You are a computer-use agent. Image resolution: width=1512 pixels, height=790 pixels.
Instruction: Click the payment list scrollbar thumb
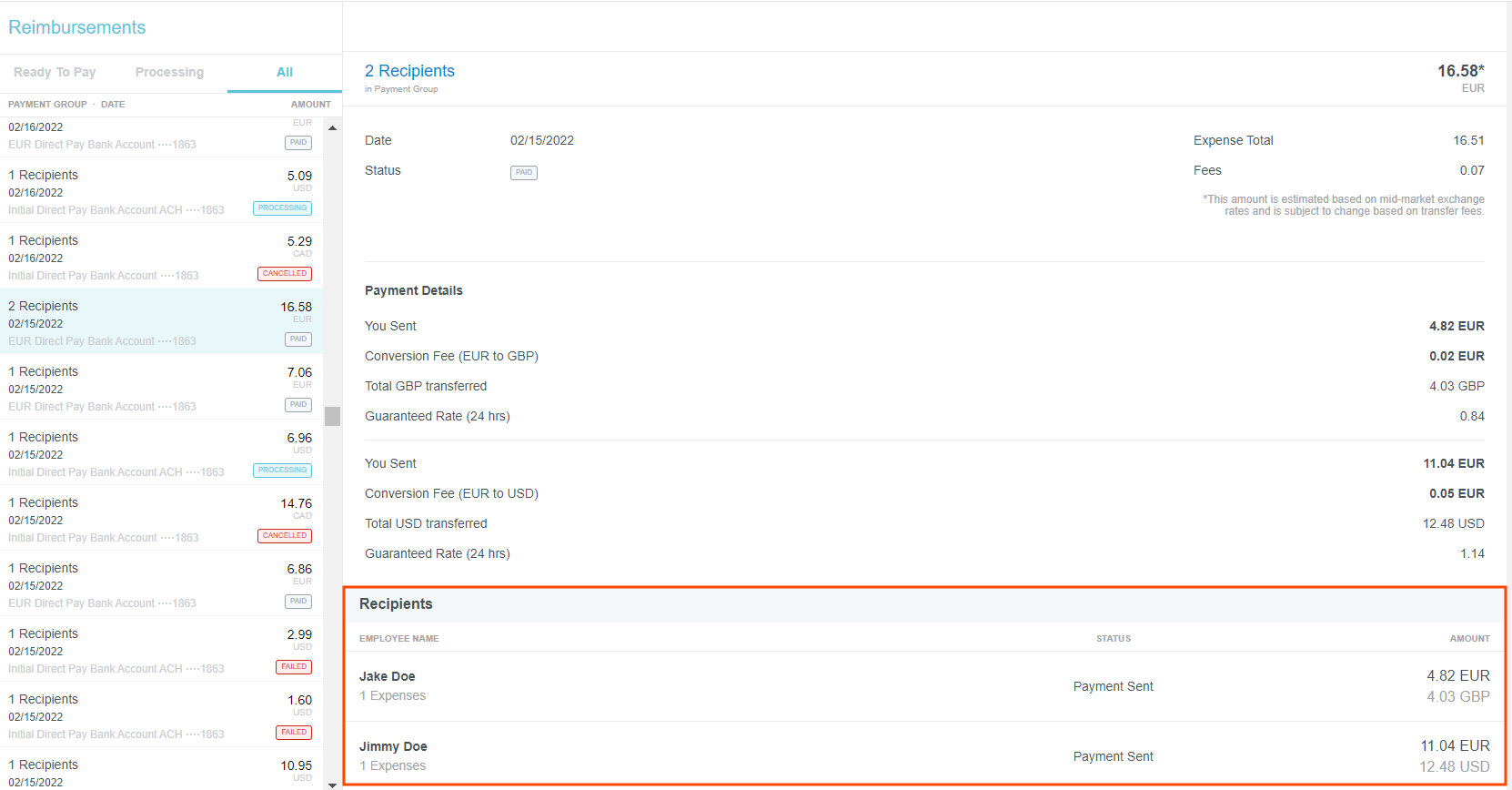[332, 417]
